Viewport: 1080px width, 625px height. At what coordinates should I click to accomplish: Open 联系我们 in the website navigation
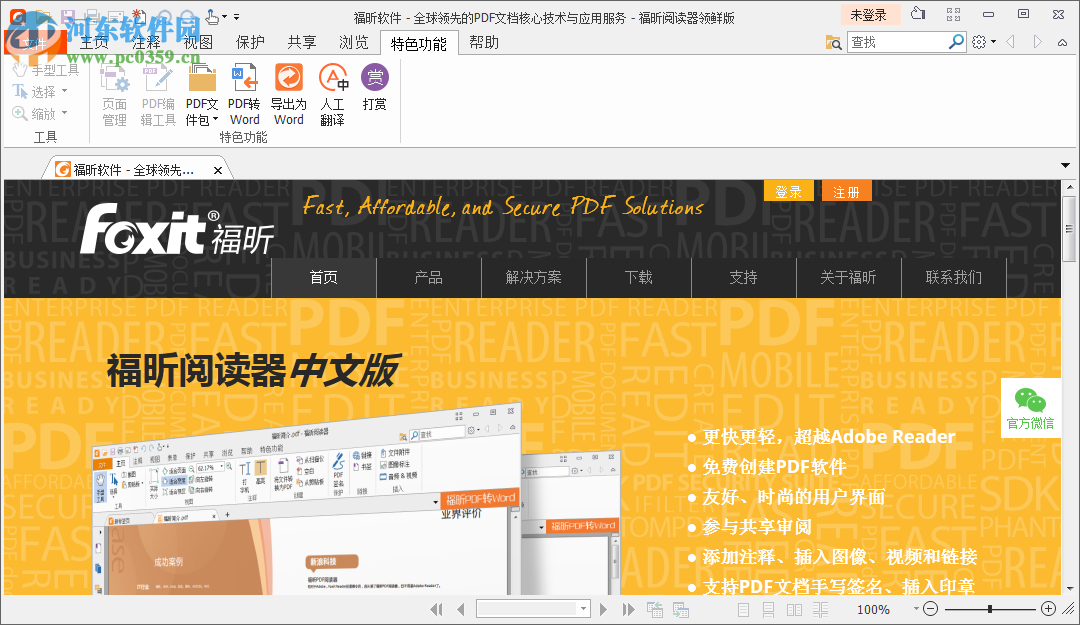tap(954, 278)
